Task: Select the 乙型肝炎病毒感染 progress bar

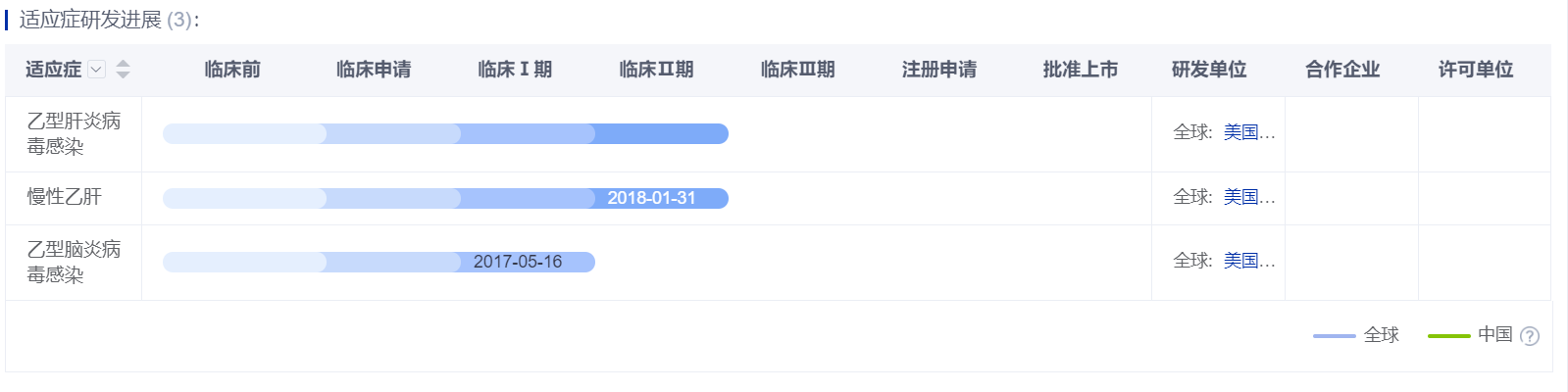Action: 445,133
